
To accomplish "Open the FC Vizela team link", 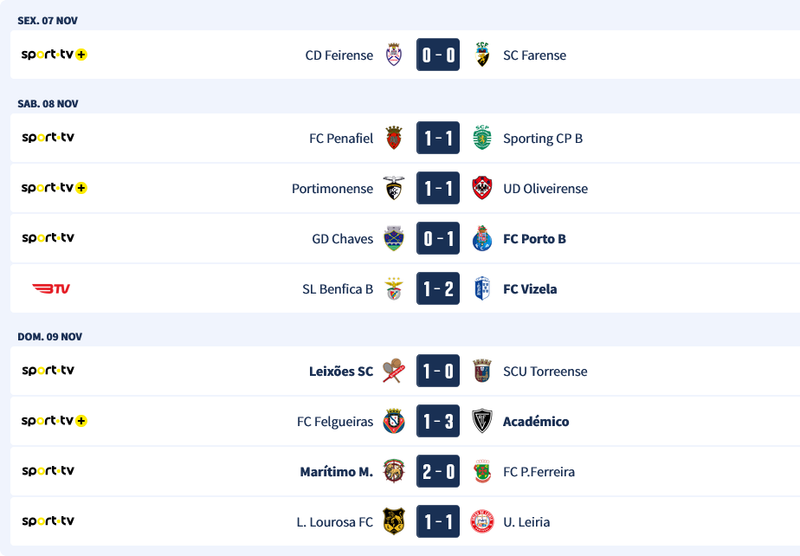I will [530, 289].
